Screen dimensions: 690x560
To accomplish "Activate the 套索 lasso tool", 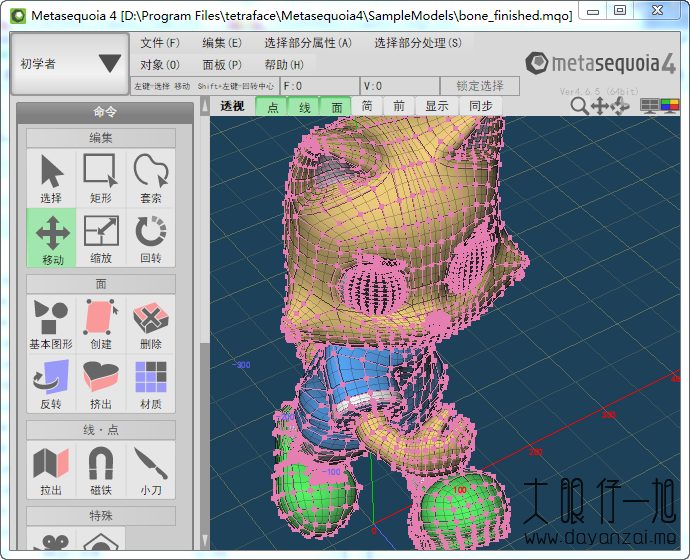I will tap(150, 178).
